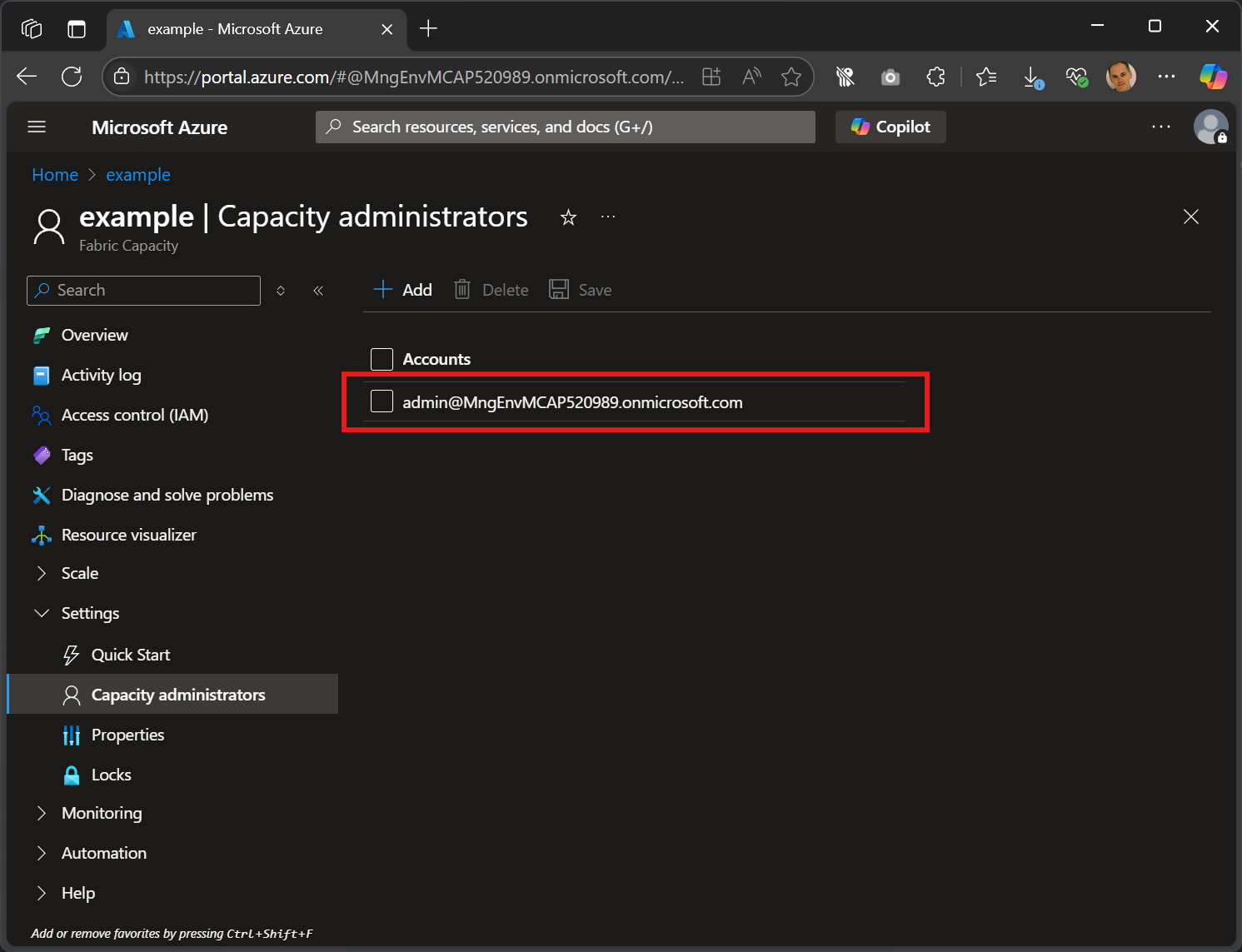This screenshot has width=1242, height=952.
Task: Click the Add button
Action: [402, 289]
